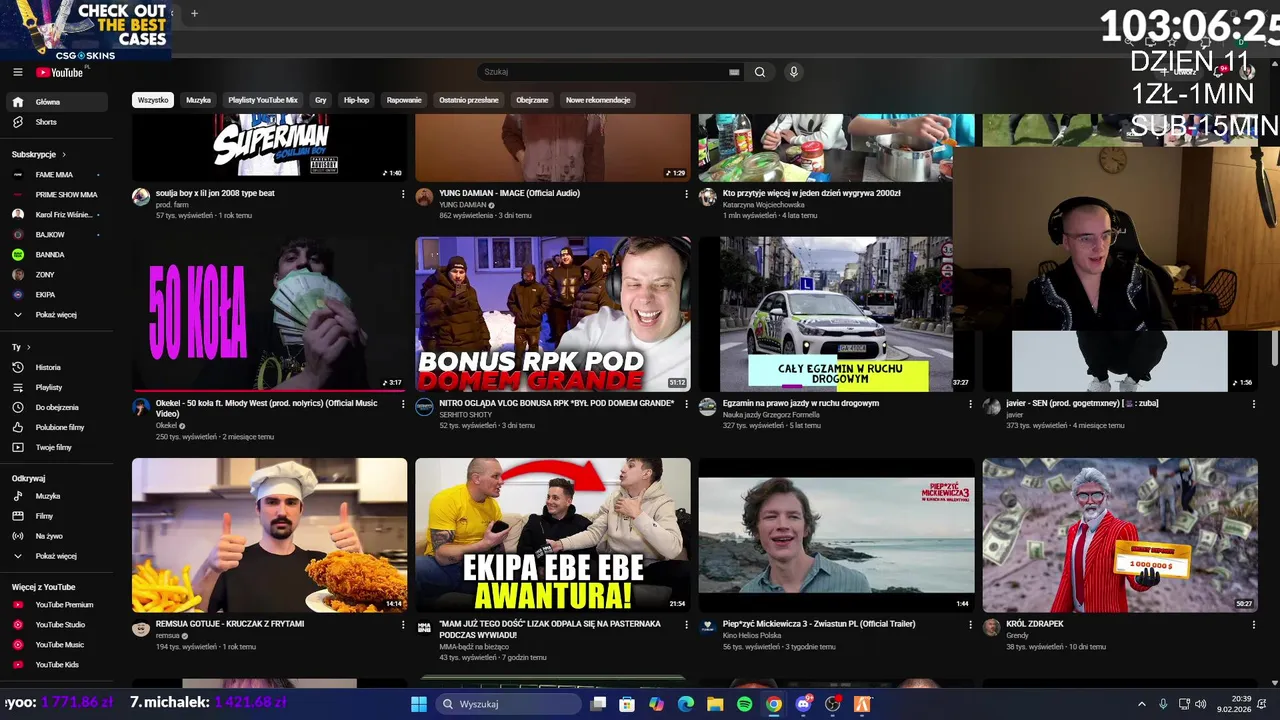Open options menu for KRÓL ZDRAPEK video
The width and height of the screenshot is (1280, 720).
[1253, 624]
